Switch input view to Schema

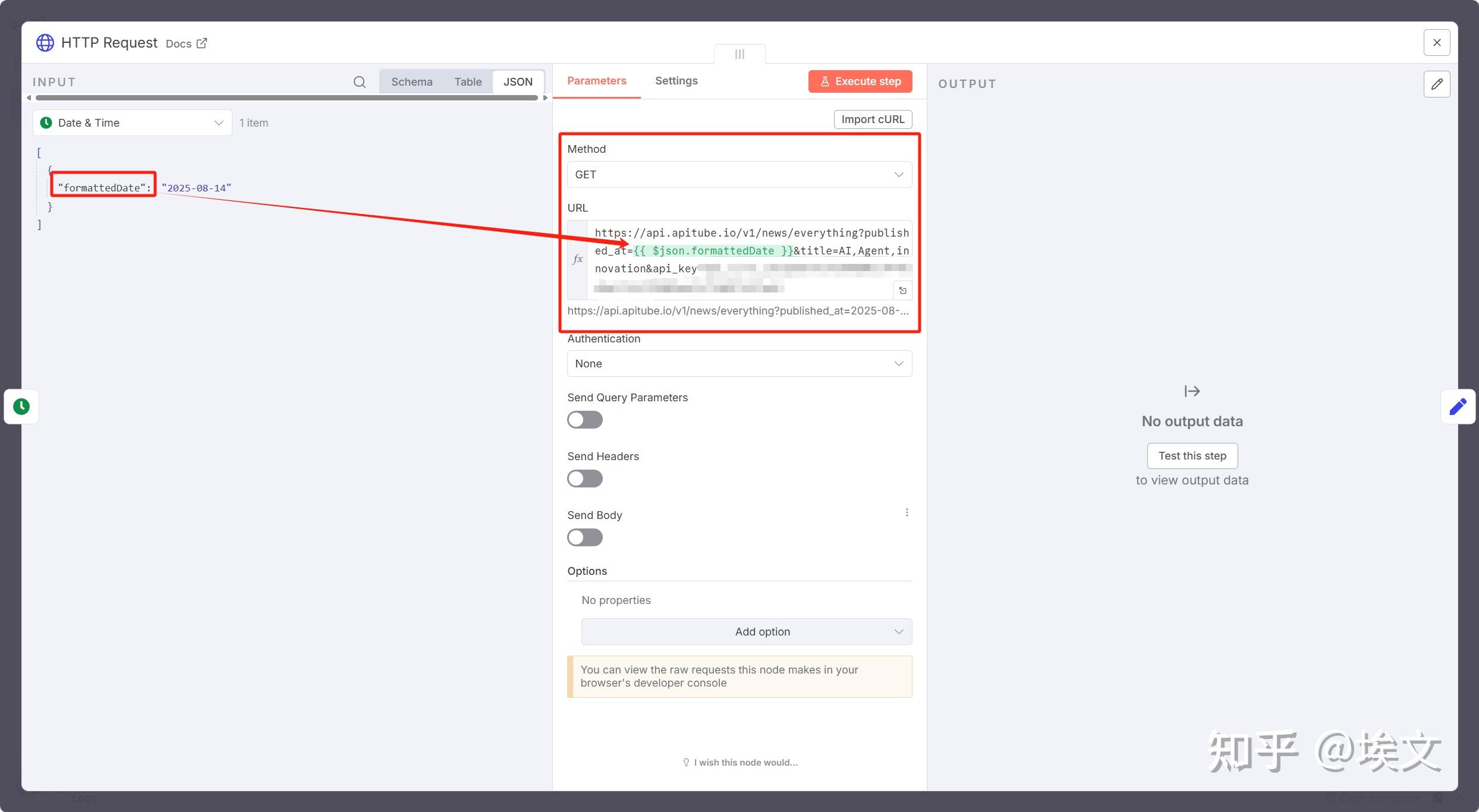point(411,82)
